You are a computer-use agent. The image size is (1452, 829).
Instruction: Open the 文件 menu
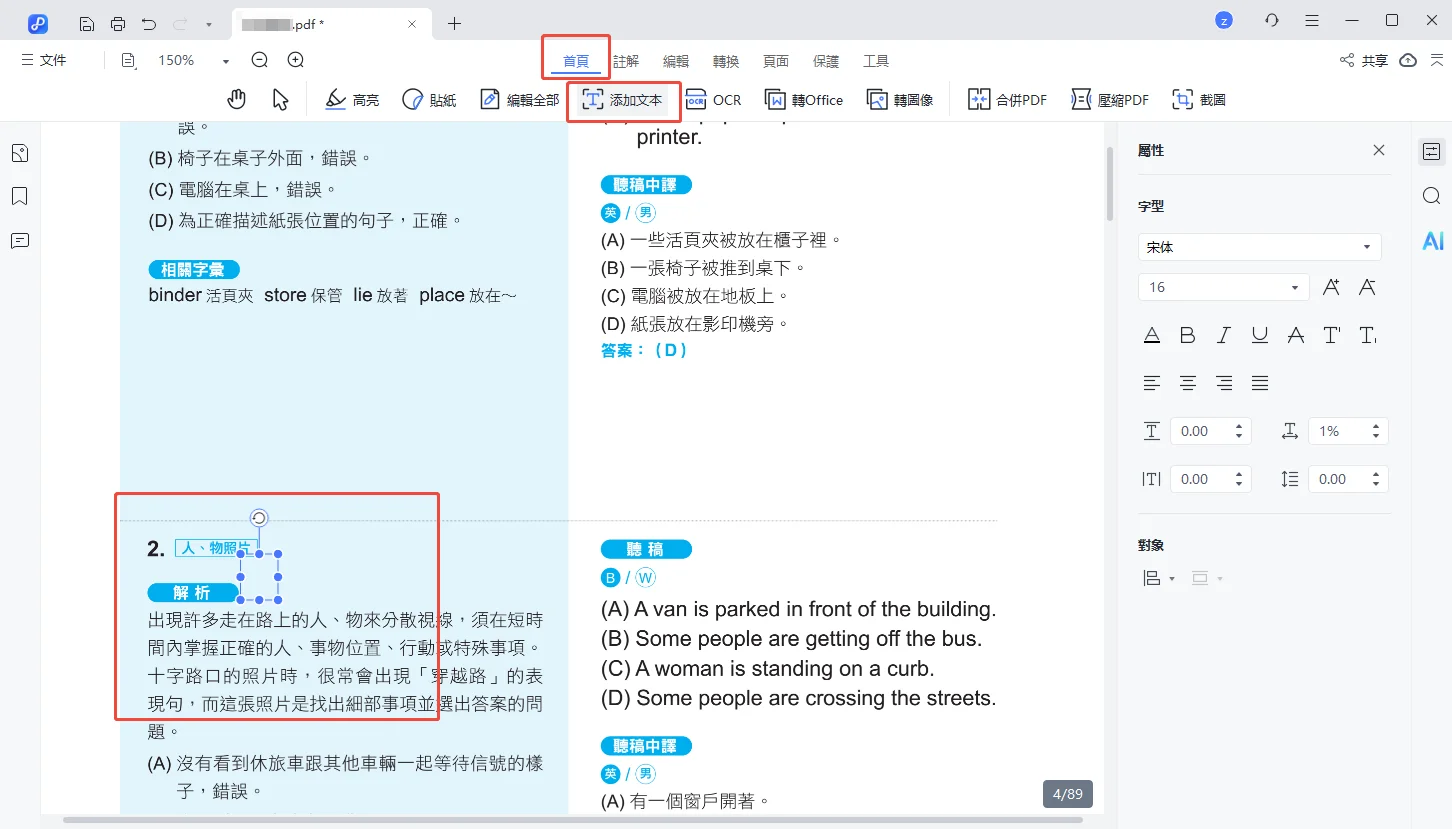44,60
